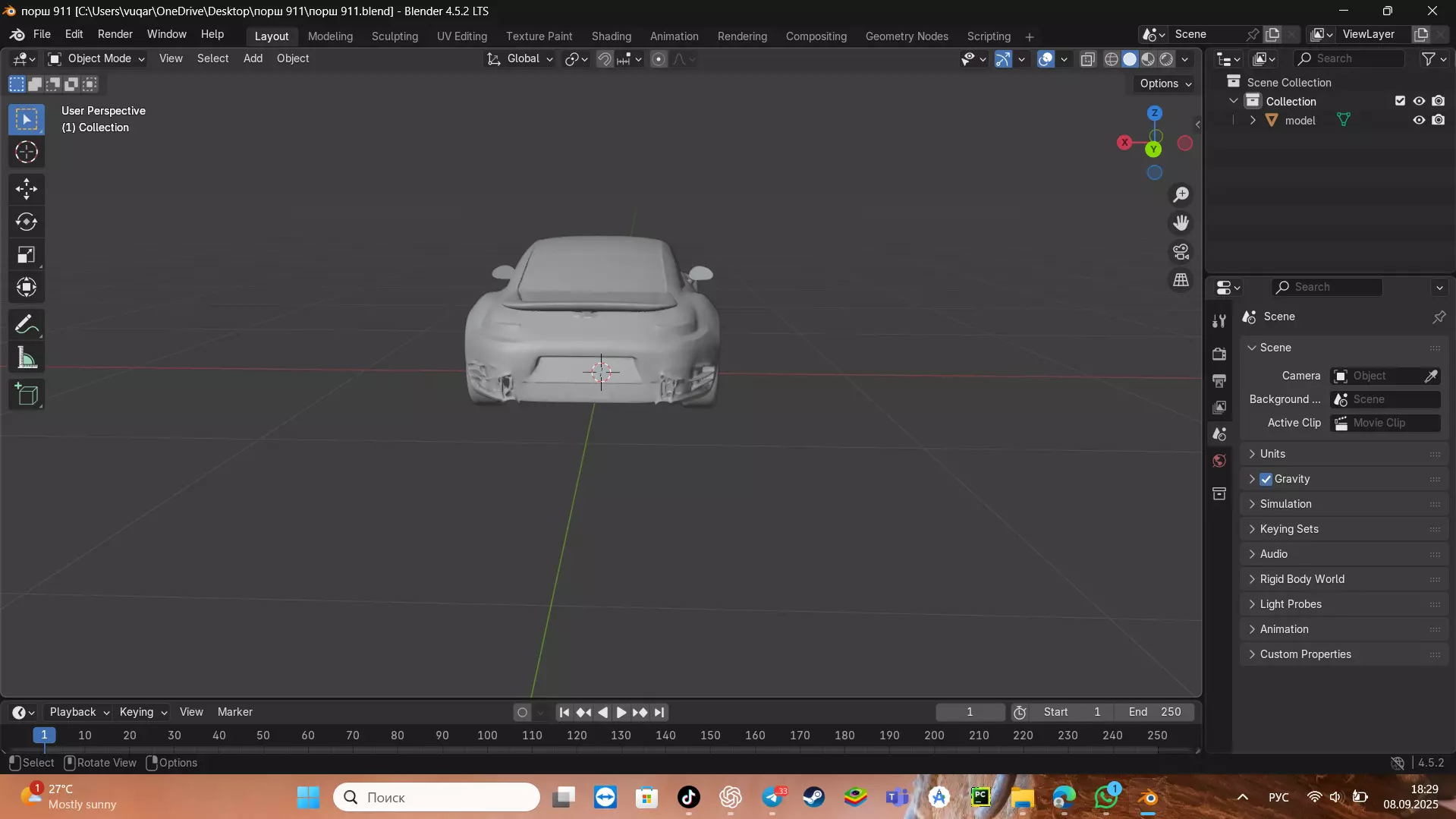Toggle viewport gizmos display

(x=1003, y=59)
